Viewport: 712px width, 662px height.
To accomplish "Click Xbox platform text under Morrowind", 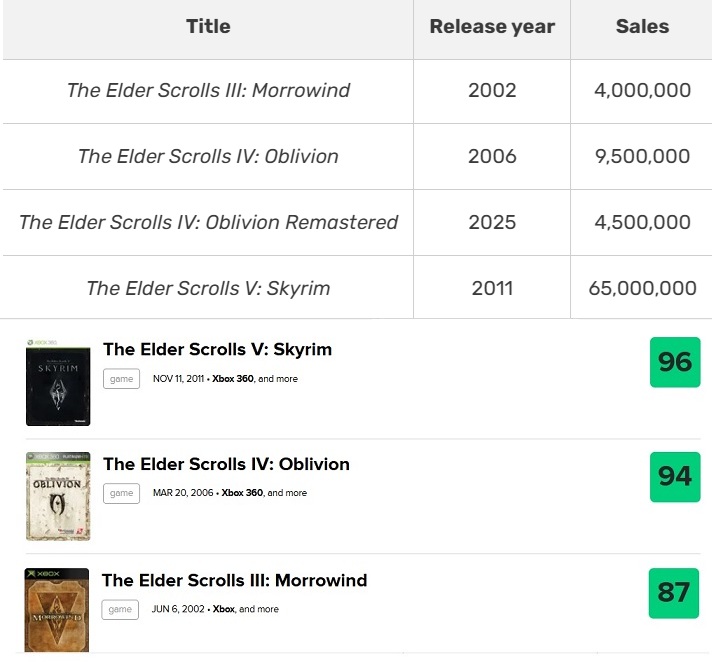I will click(223, 609).
